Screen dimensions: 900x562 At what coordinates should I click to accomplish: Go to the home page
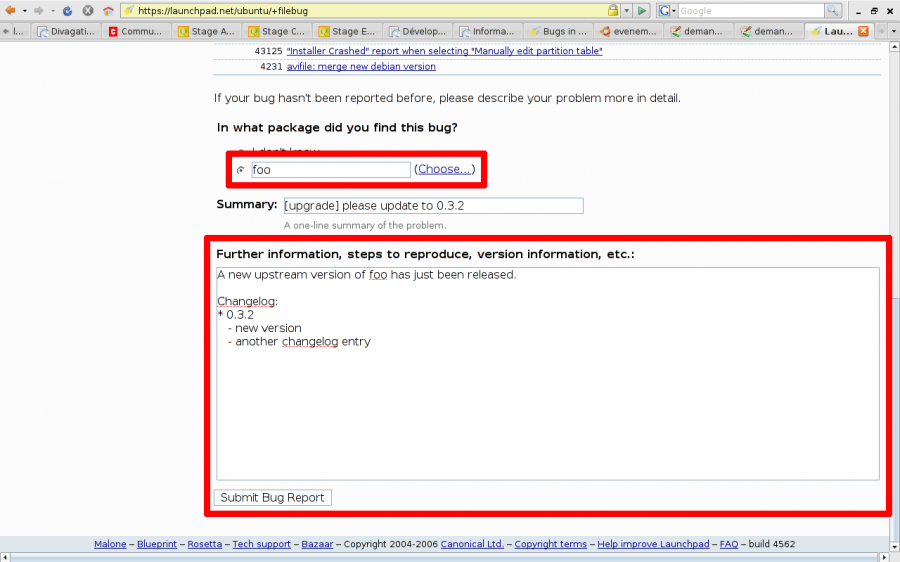pos(108,10)
